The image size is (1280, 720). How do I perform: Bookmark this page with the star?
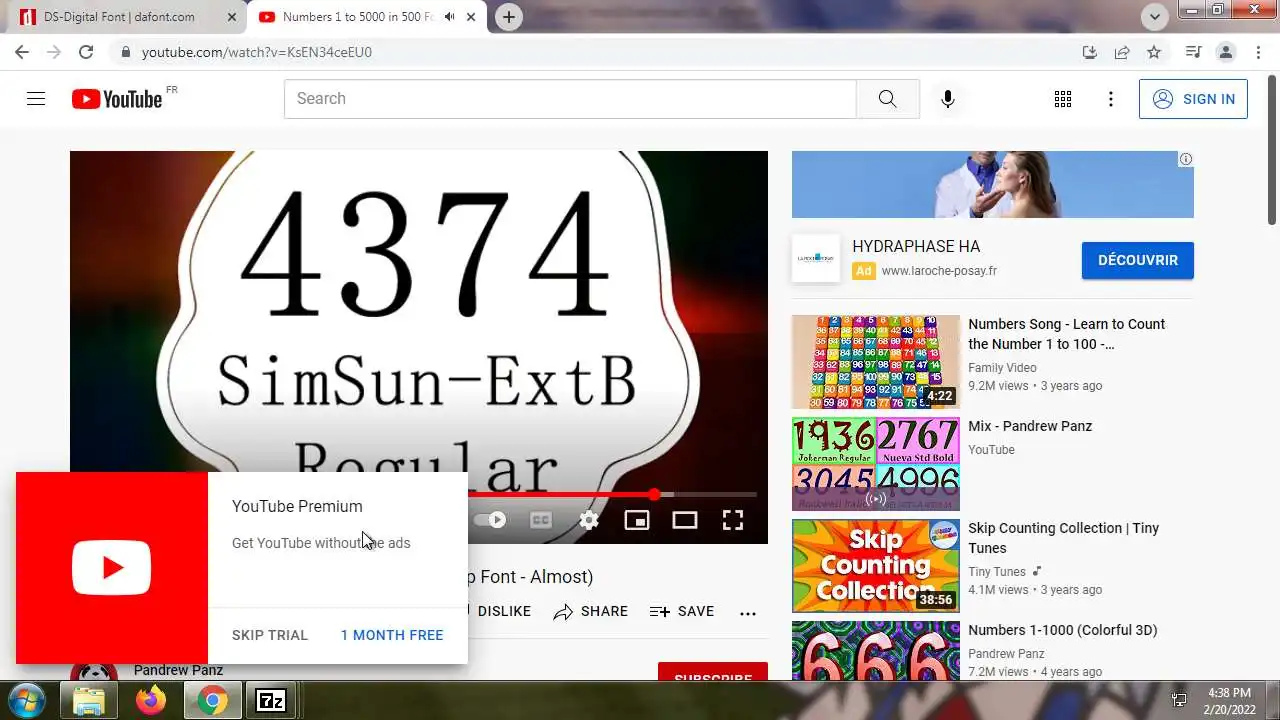tap(1154, 52)
